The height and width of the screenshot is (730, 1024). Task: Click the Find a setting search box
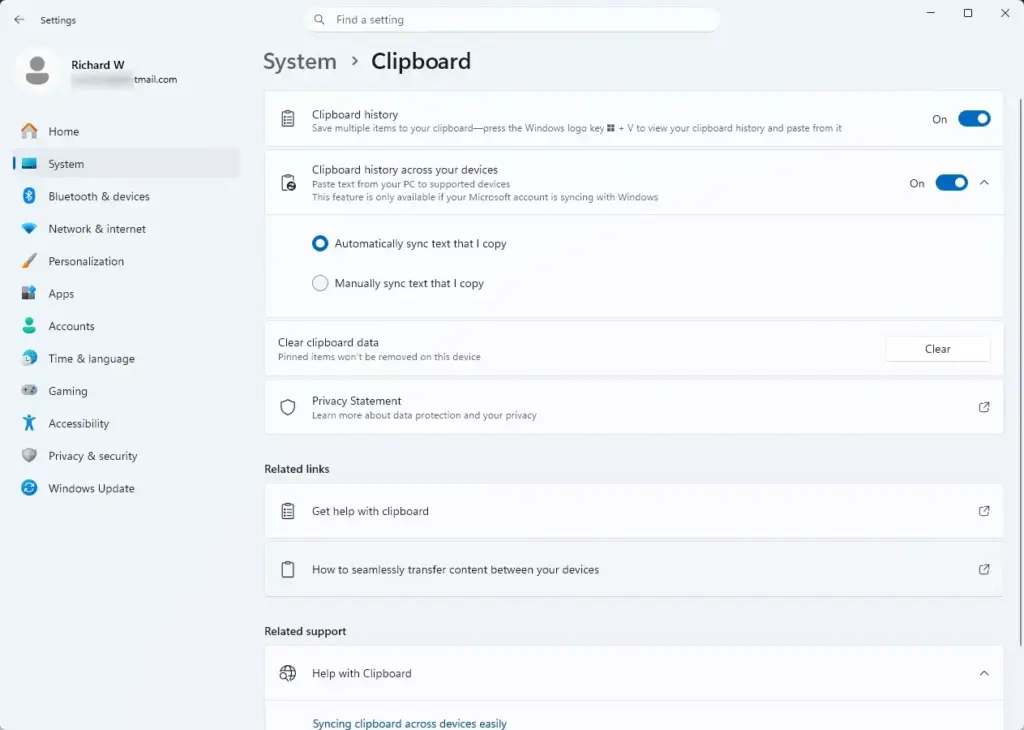coord(513,20)
